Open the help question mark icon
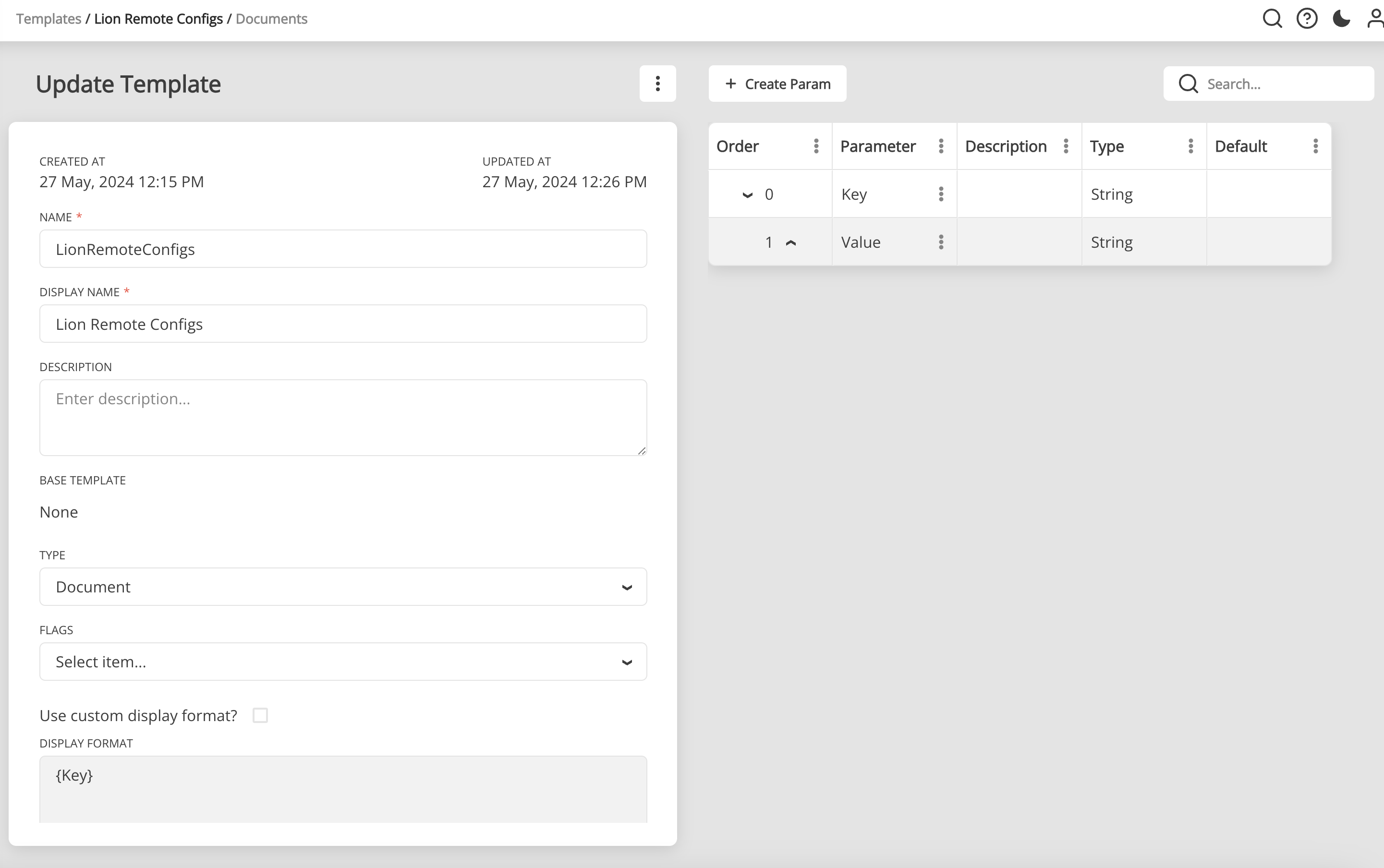The image size is (1384, 868). click(x=1307, y=18)
